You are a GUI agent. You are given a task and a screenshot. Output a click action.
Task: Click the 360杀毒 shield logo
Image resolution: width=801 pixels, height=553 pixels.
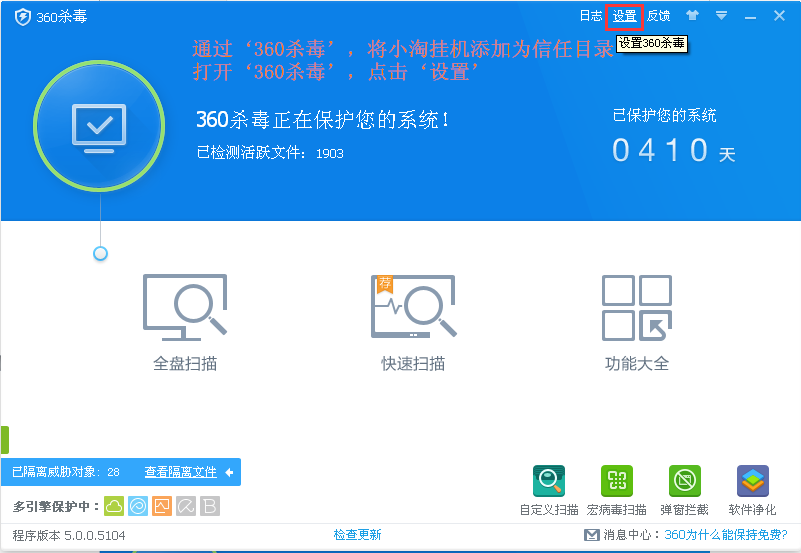tap(22, 17)
